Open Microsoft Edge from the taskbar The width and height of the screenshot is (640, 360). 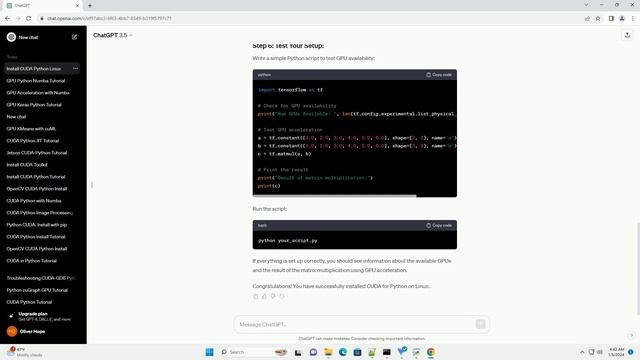click(342, 352)
